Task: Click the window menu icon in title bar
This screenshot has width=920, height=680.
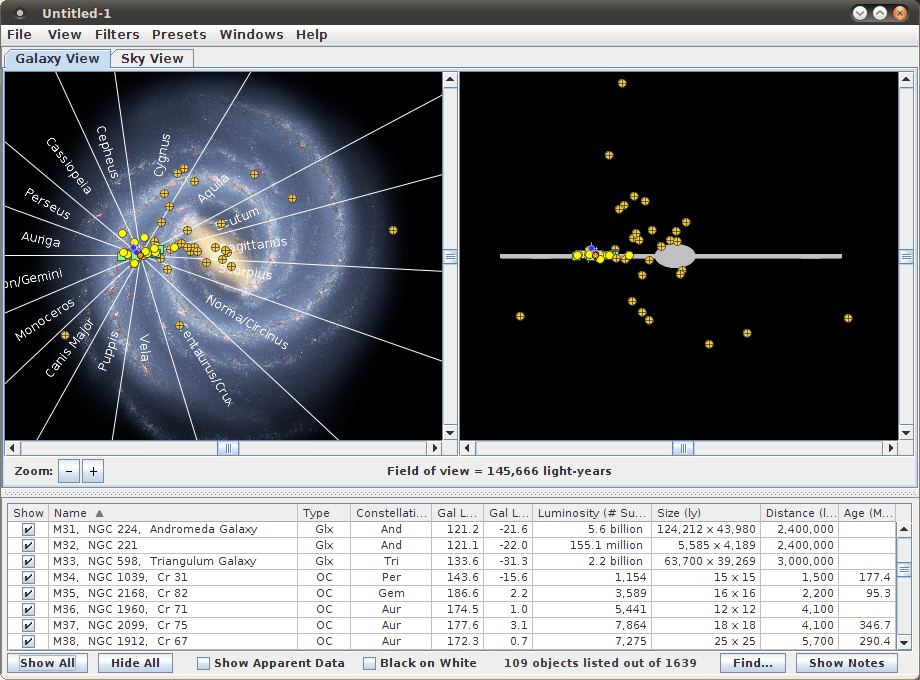Action: coord(19,13)
